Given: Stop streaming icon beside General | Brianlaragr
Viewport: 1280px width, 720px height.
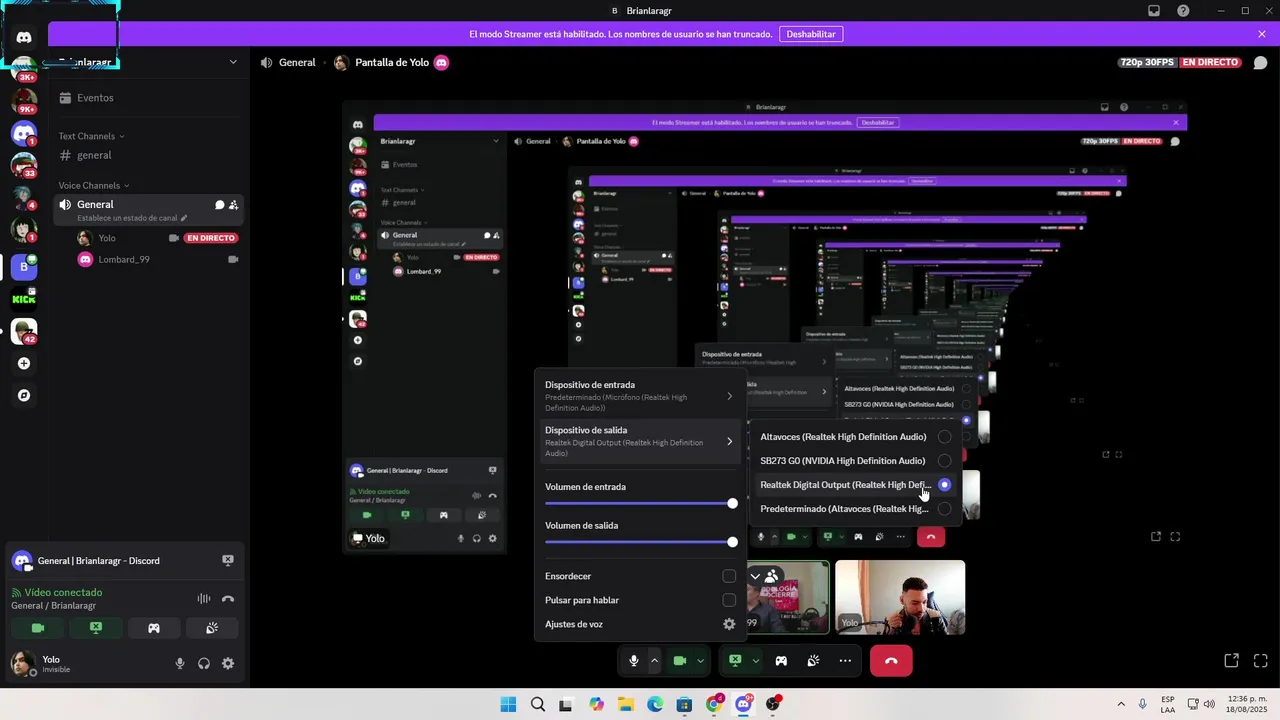Looking at the screenshot, I should coord(228,560).
